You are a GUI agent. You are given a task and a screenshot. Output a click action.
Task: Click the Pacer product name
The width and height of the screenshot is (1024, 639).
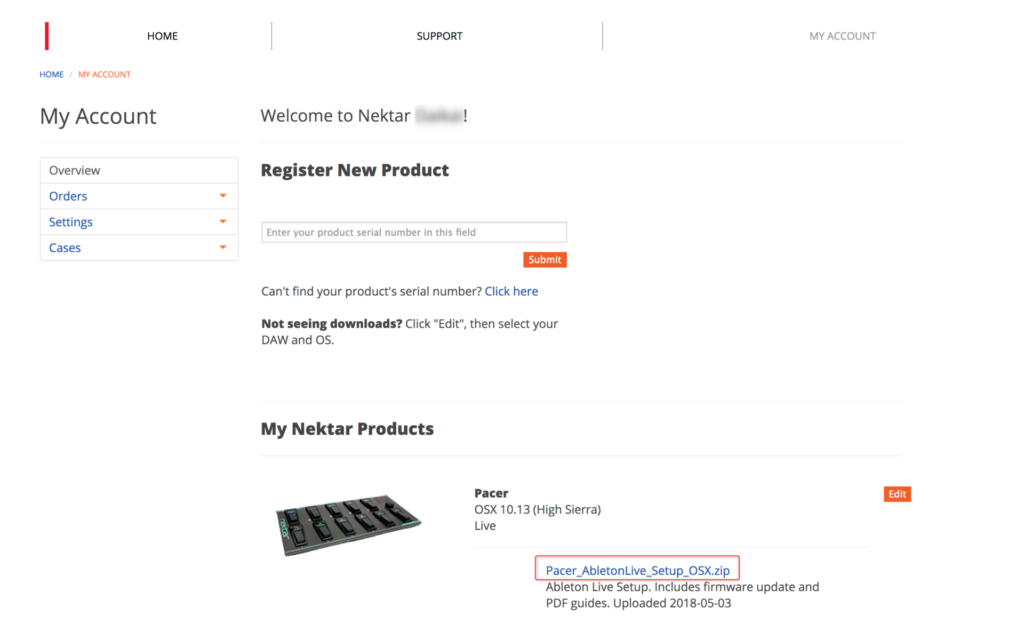tap(491, 493)
